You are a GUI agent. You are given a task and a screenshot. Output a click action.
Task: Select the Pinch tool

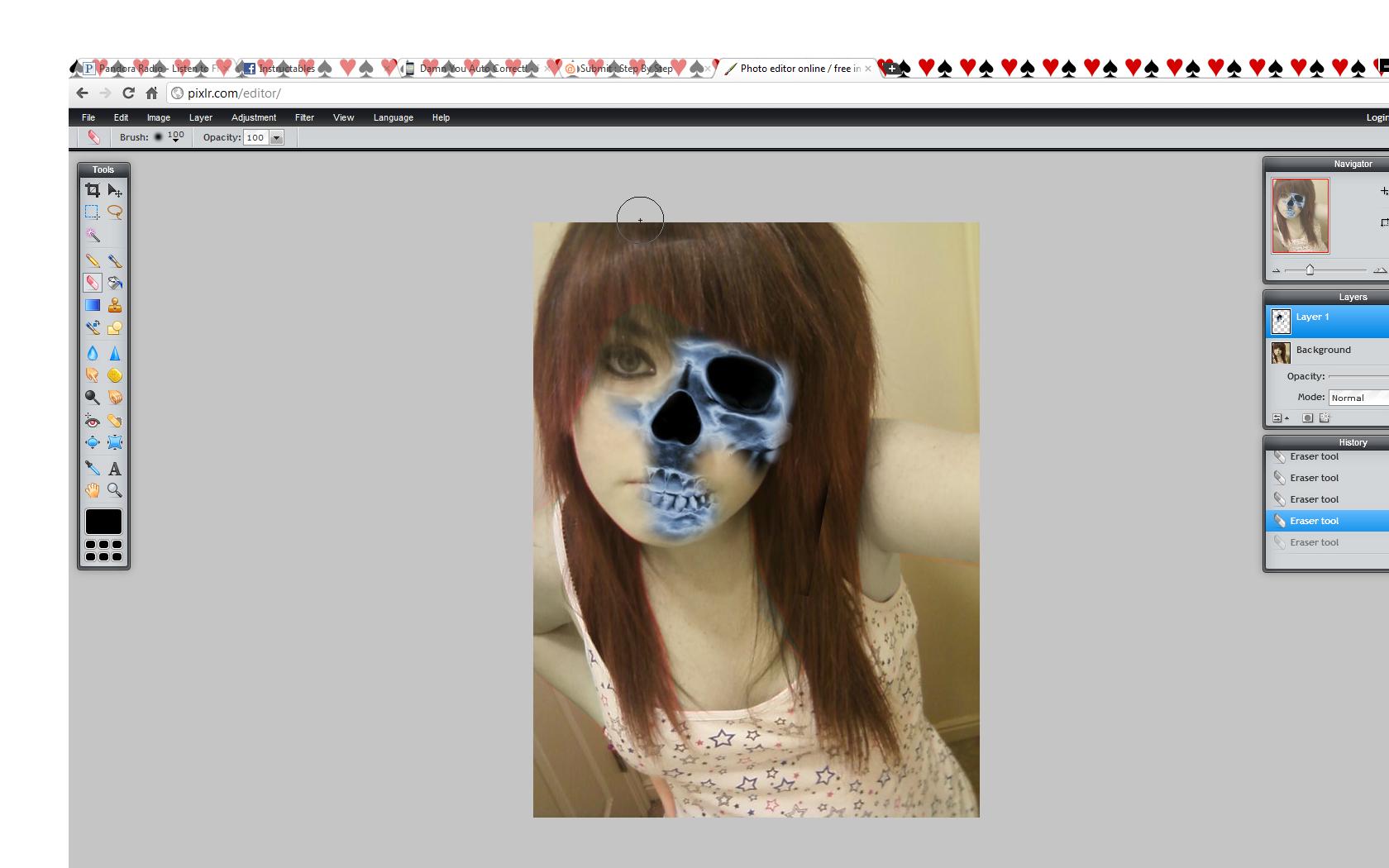click(115, 443)
